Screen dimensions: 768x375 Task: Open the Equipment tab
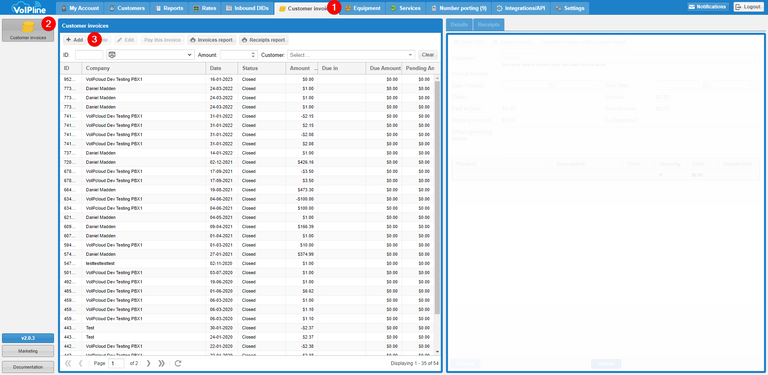click(x=362, y=8)
